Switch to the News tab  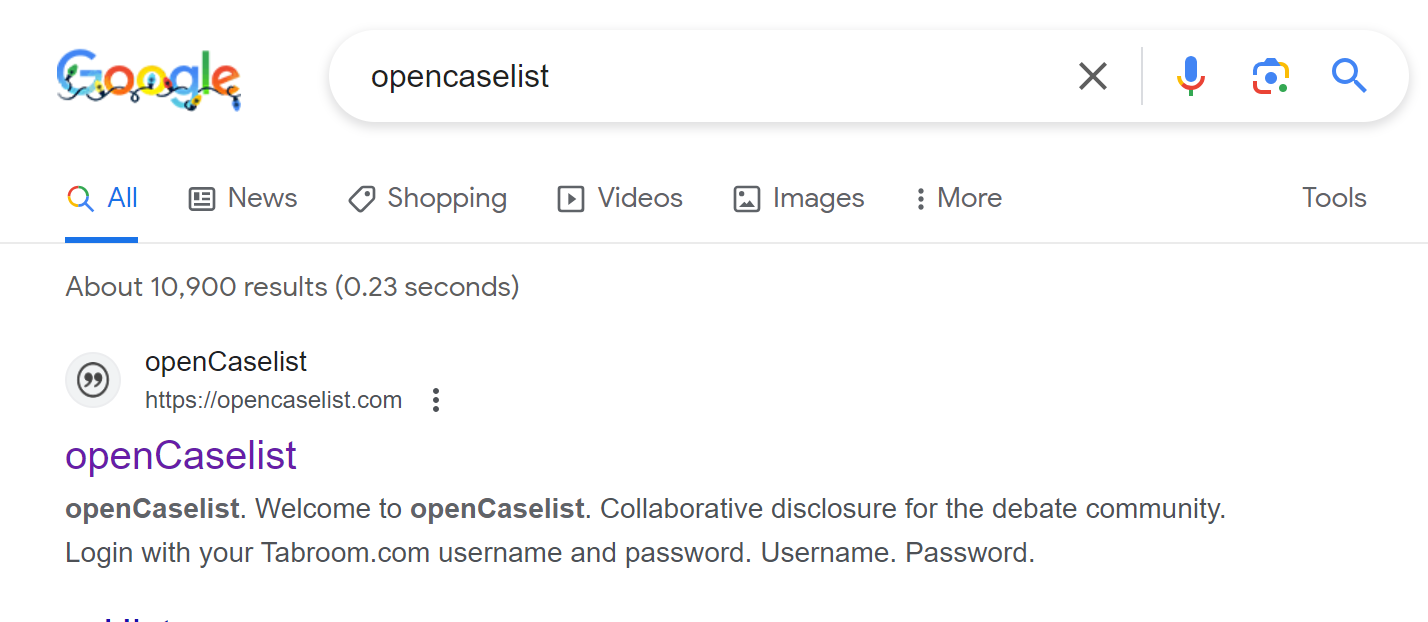[x=243, y=198]
